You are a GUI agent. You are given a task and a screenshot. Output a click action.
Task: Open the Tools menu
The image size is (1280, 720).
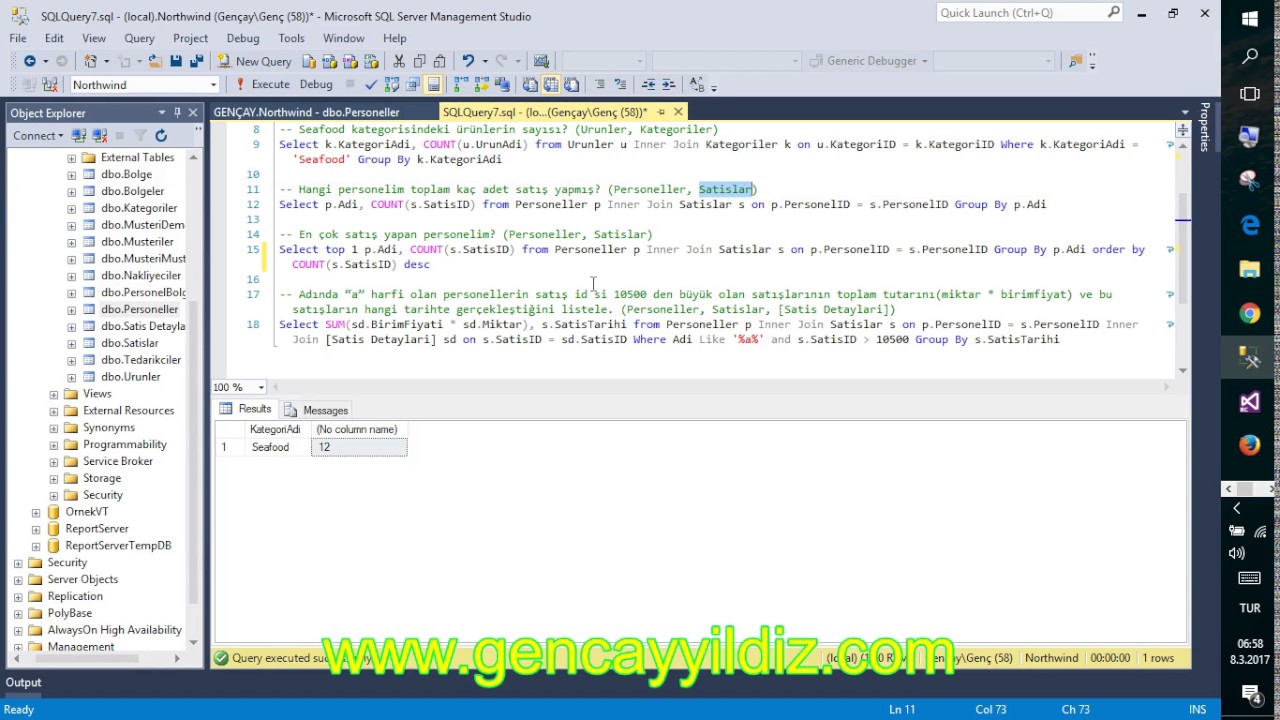pyautogui.click(x=291, y=38)
